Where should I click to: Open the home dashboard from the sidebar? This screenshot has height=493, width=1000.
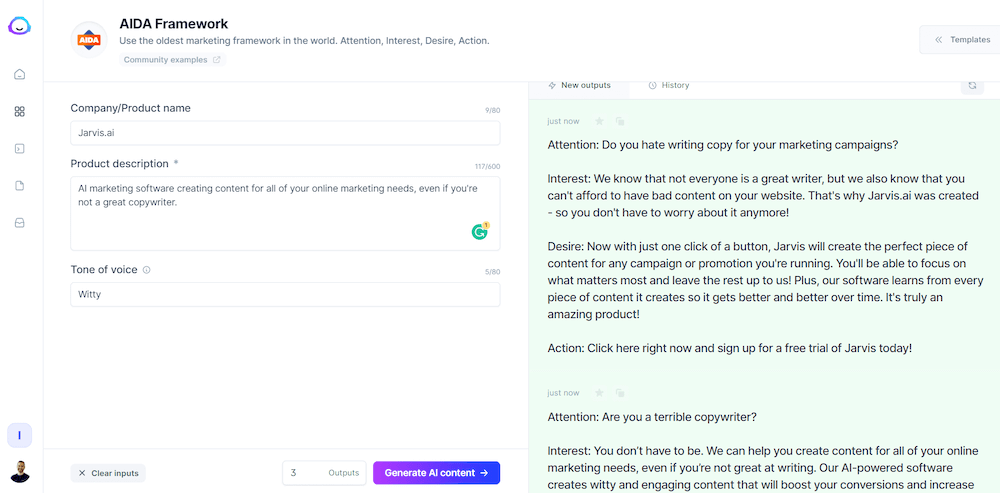point(19,74)
